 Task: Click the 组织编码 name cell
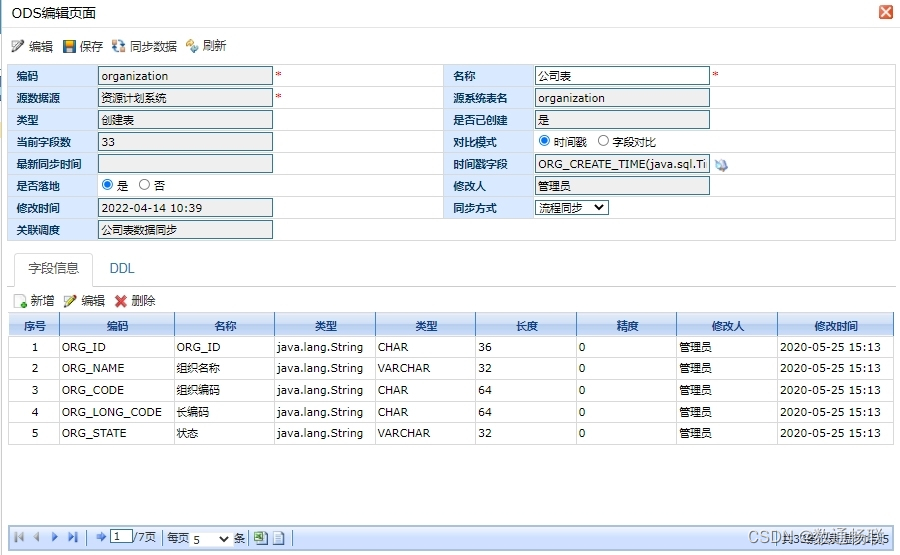tap(224, 390)
